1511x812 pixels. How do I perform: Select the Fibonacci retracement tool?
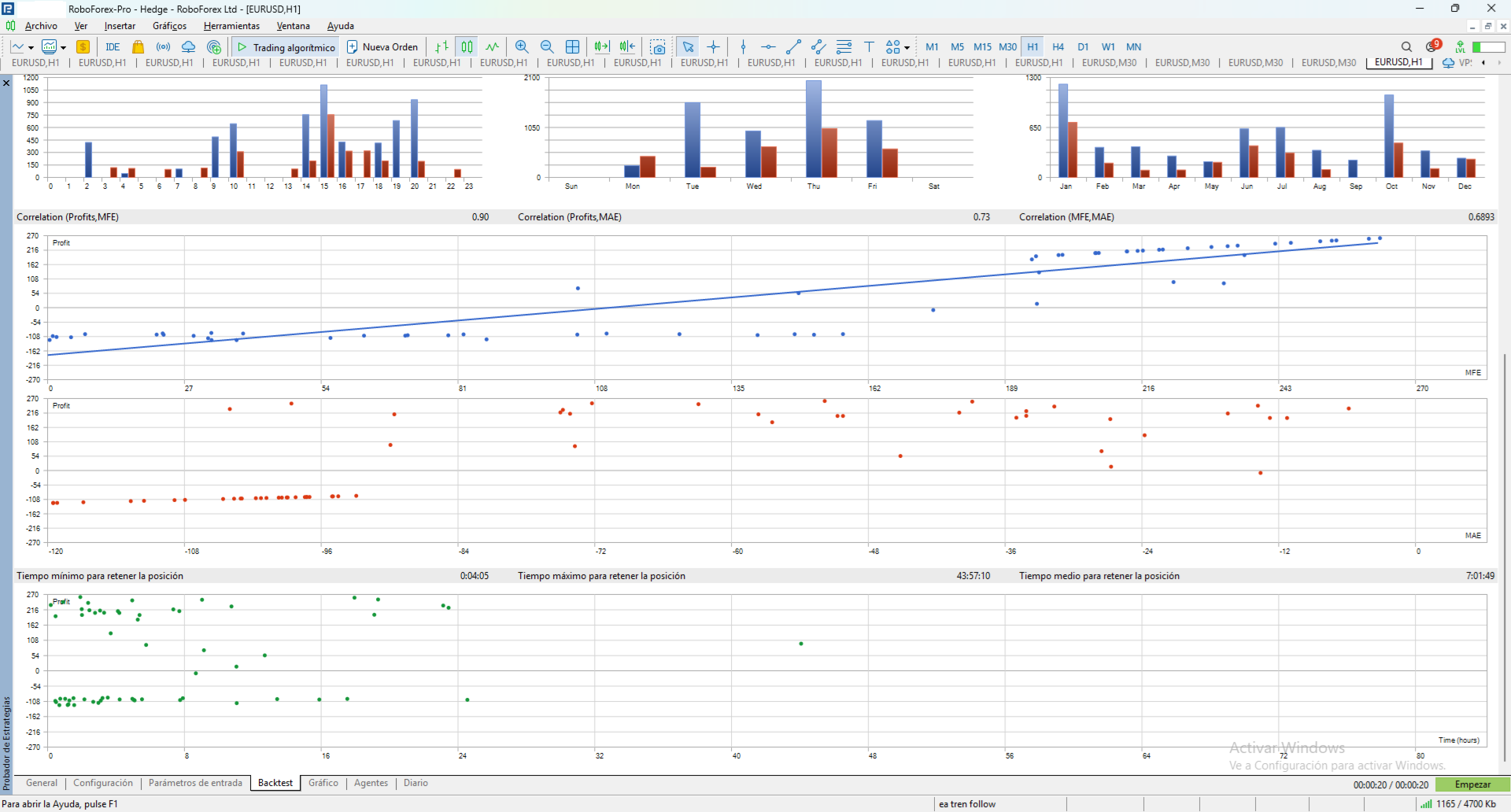click(x=844, y=47)
